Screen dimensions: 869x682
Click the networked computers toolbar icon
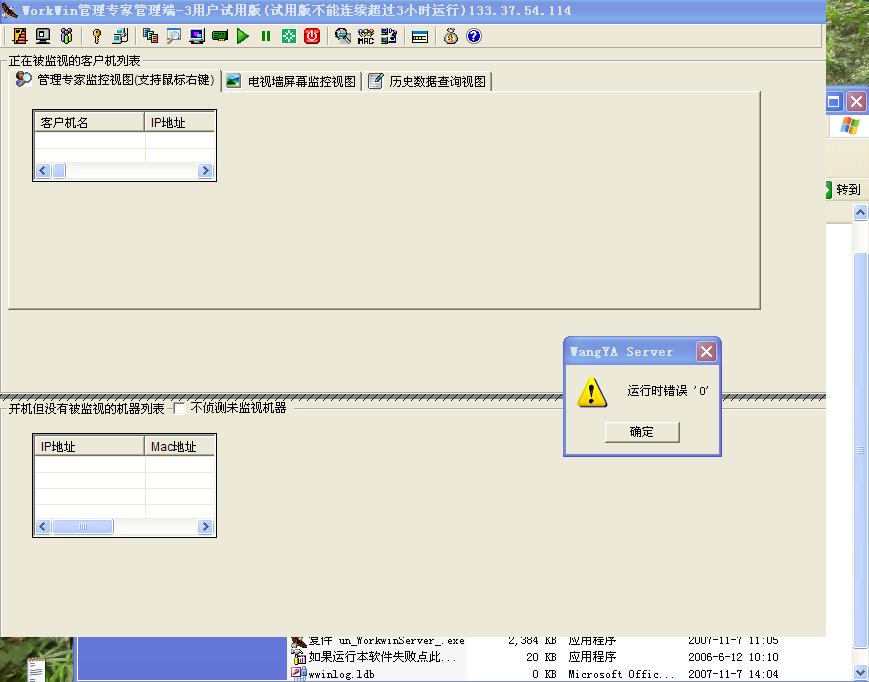(120, 37)
